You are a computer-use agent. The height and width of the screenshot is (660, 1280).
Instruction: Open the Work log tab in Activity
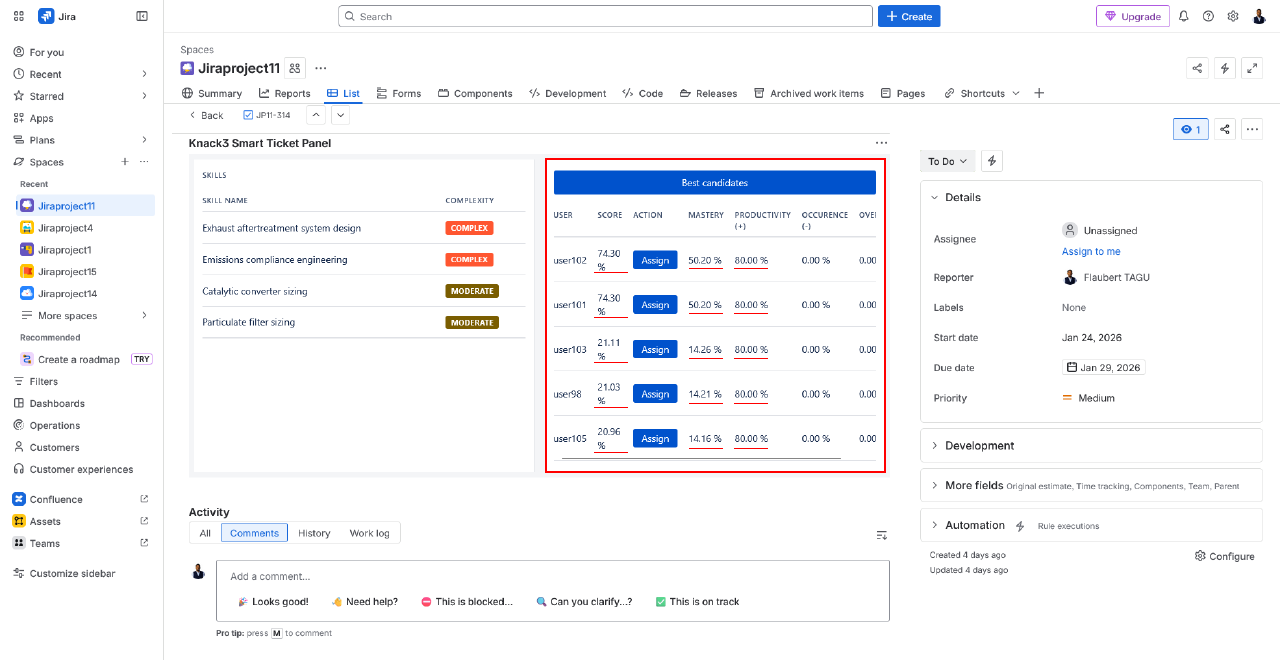tap(369, 533)
